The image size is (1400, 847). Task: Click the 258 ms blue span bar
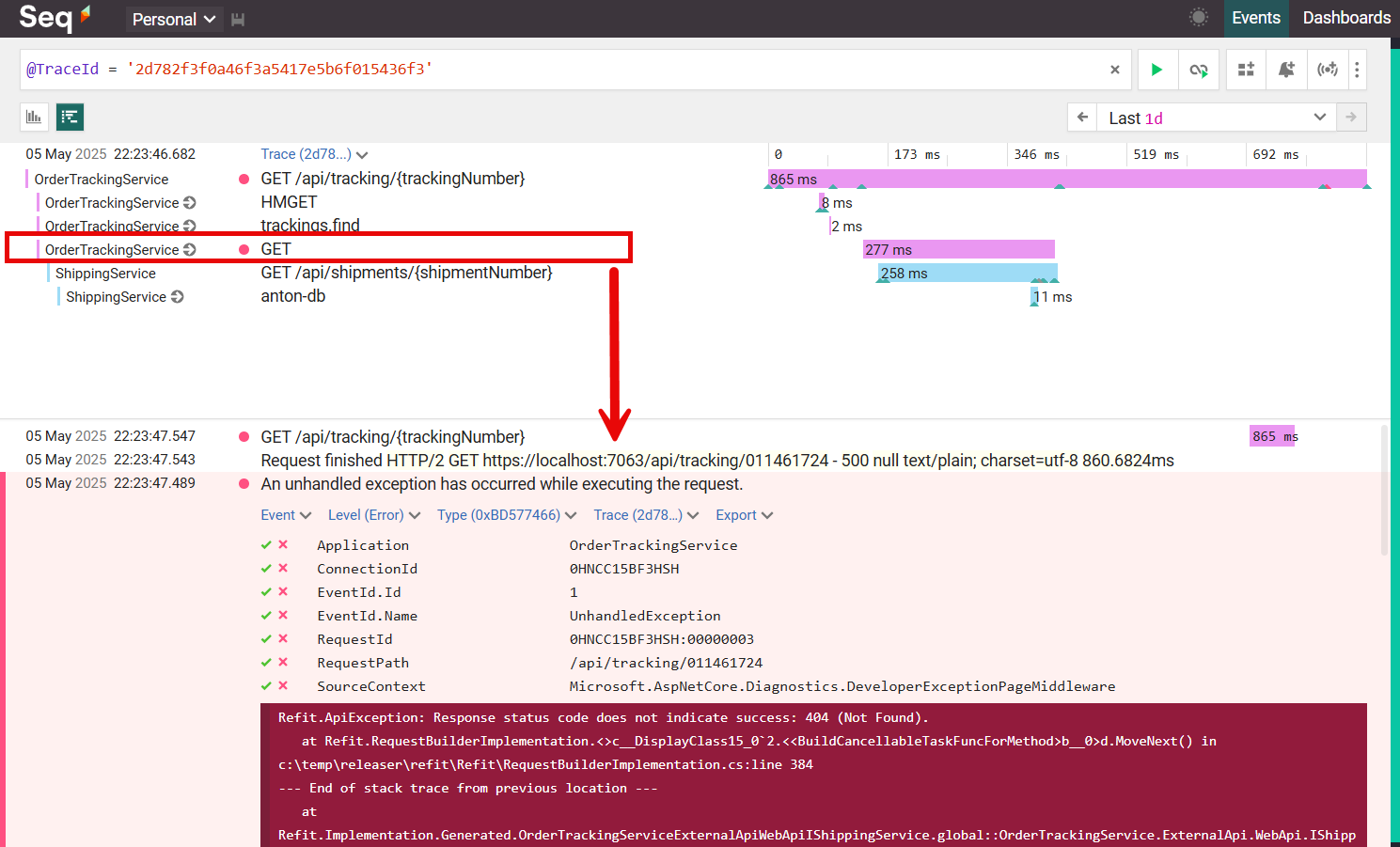pos(967,273)
